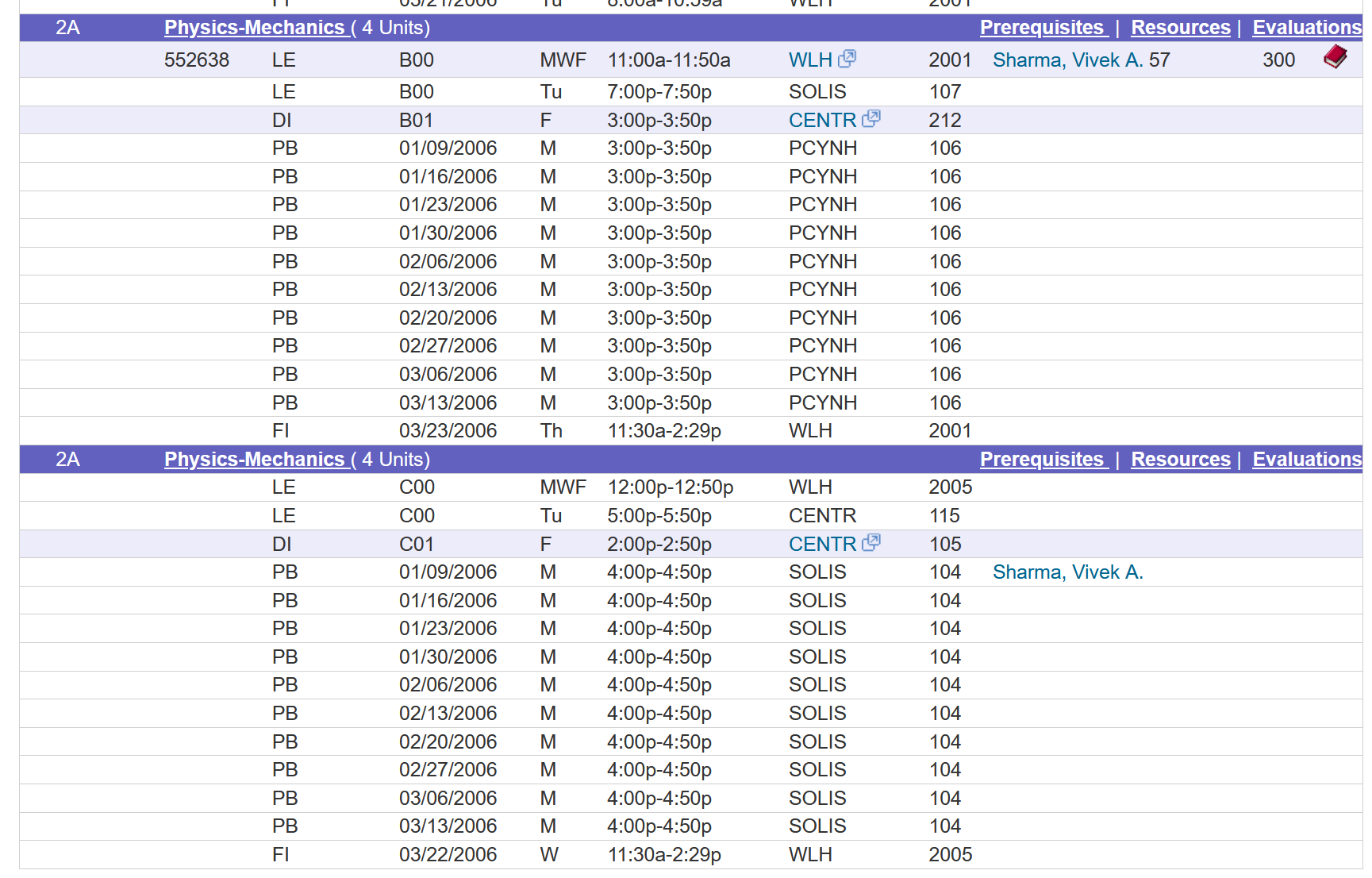Open Resources link in first 2A header
This screenshot has height=878, width=1372.
click(x=1181, y=28)
